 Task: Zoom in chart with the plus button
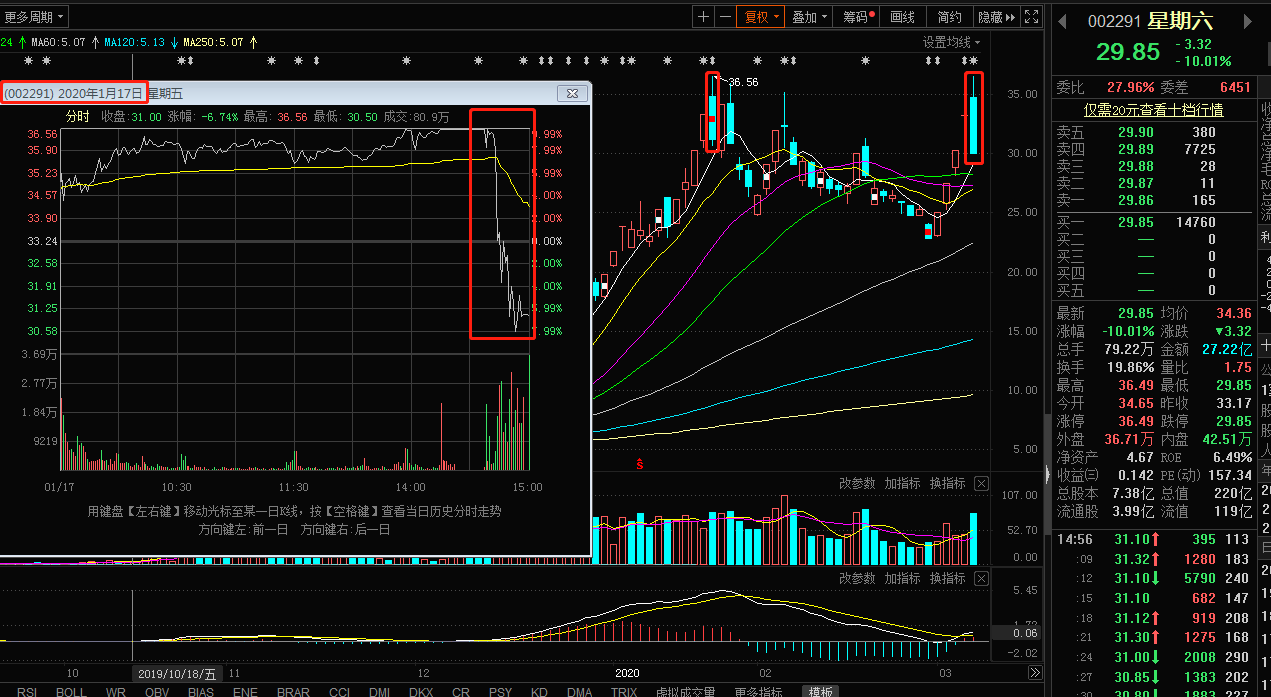click(704, 17)
